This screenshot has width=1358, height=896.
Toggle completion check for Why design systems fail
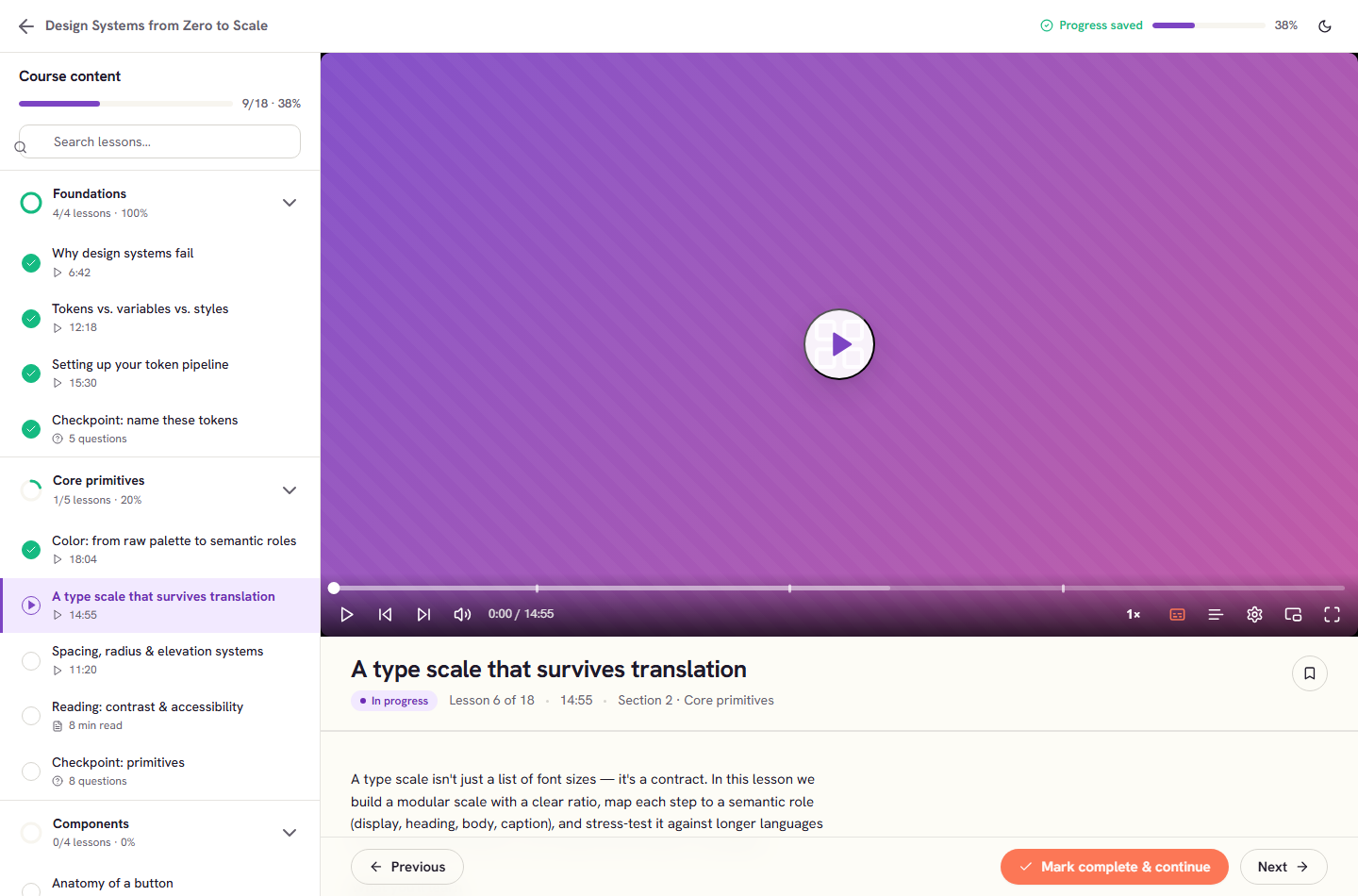[x=31, y=263]
